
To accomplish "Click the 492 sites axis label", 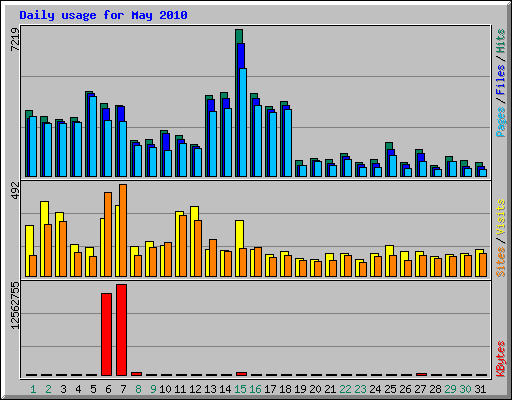I will point(15,191).
